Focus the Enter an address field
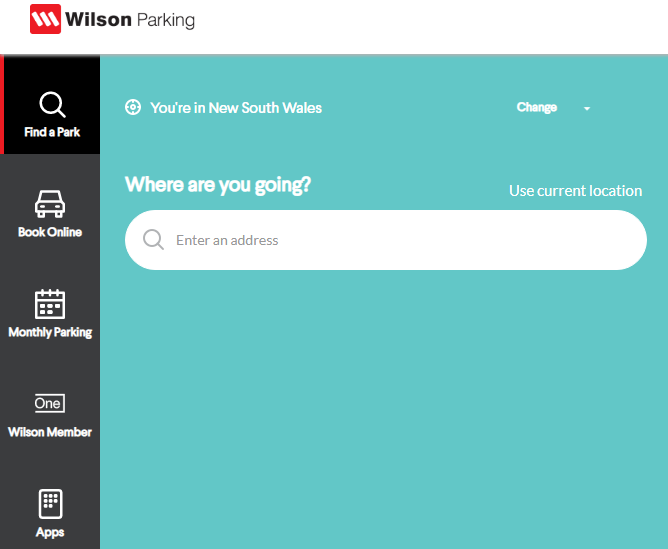 click(x=386, y=240)
